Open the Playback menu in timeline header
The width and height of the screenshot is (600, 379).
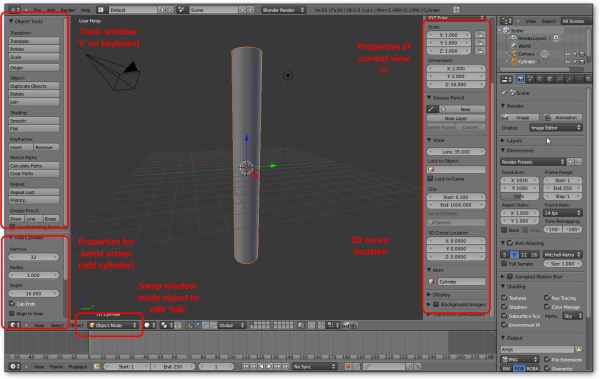tap(78, 367)
